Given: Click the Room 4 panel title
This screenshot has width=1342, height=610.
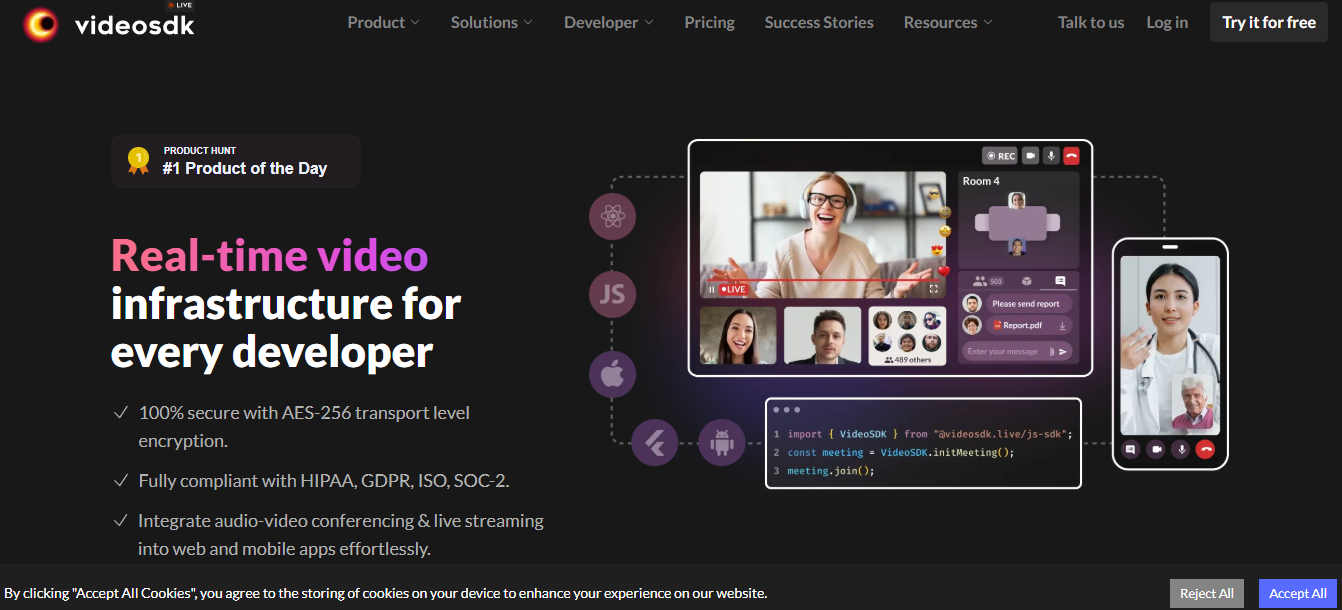Looking at the screenshot, I should pyautogui.click(x=981, y=181).
